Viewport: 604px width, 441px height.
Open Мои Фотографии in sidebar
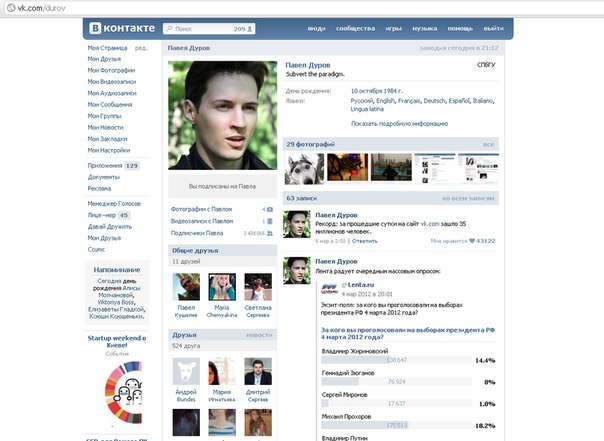click(x=111, y=70)
